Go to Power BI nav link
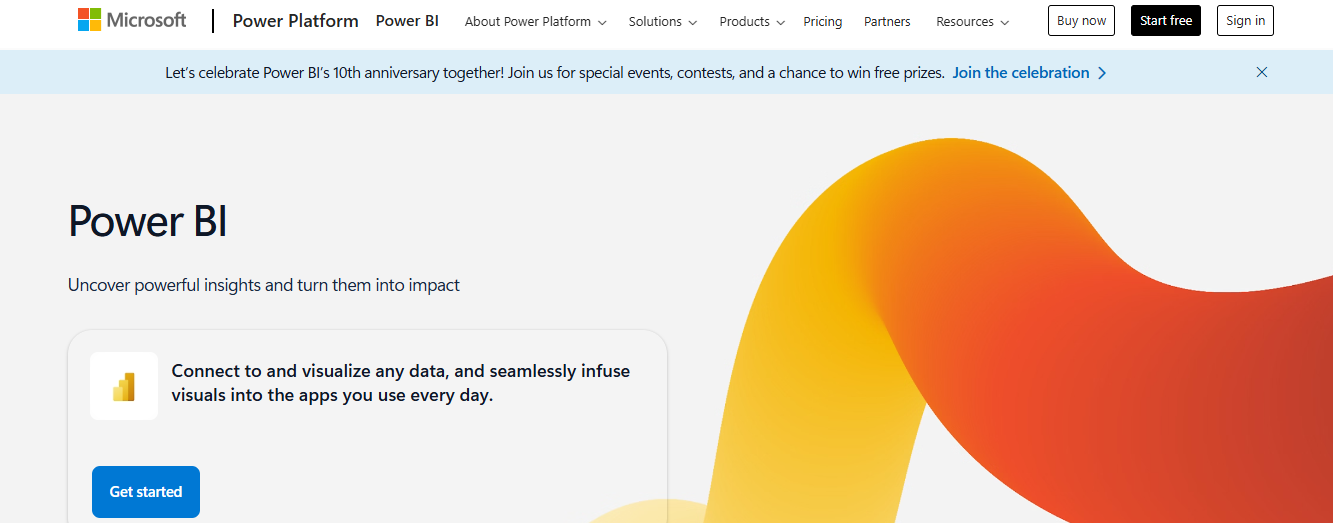1333x523 pixels. [407, 21]
